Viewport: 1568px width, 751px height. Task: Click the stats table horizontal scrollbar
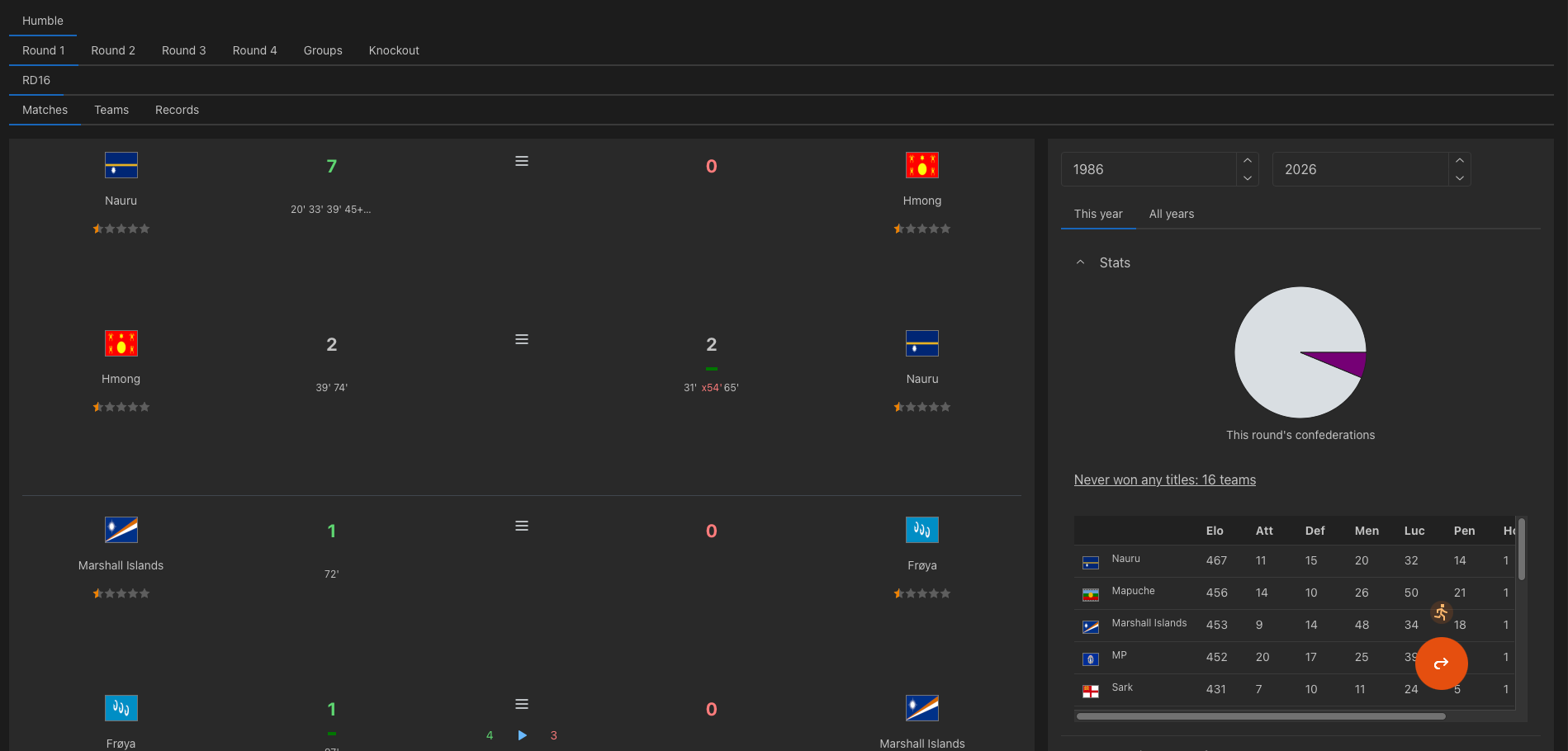[1261, 716]
